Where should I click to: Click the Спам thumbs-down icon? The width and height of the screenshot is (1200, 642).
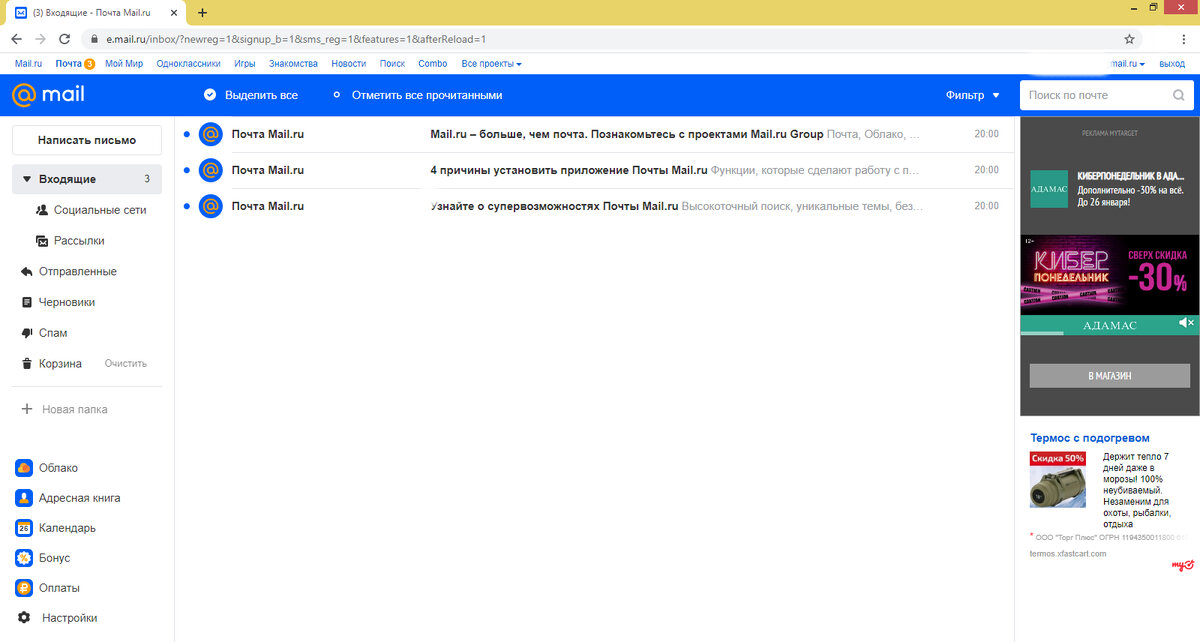pos(26,333)
